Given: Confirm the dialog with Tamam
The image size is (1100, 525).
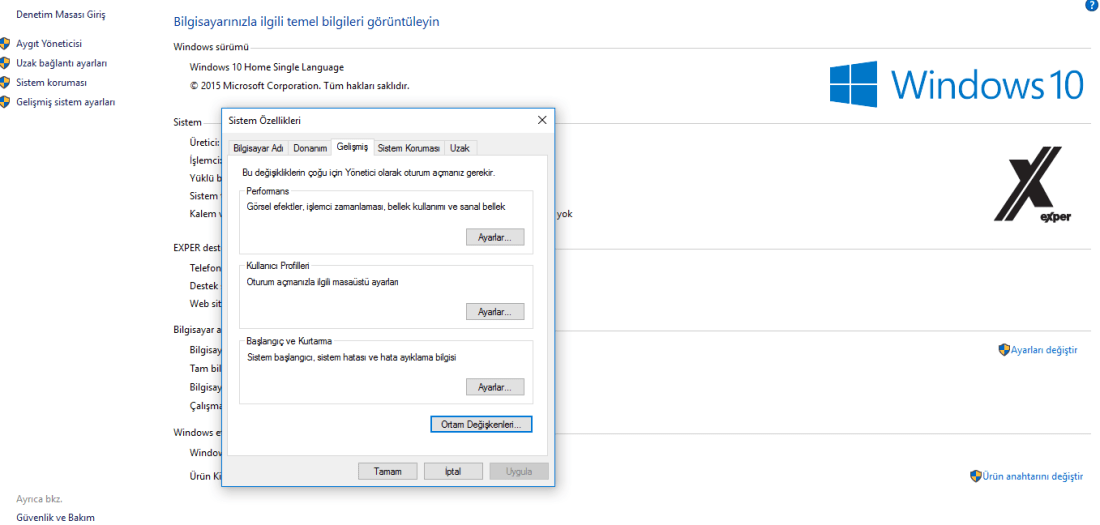Looking at the screenshot, I should 387,471.
